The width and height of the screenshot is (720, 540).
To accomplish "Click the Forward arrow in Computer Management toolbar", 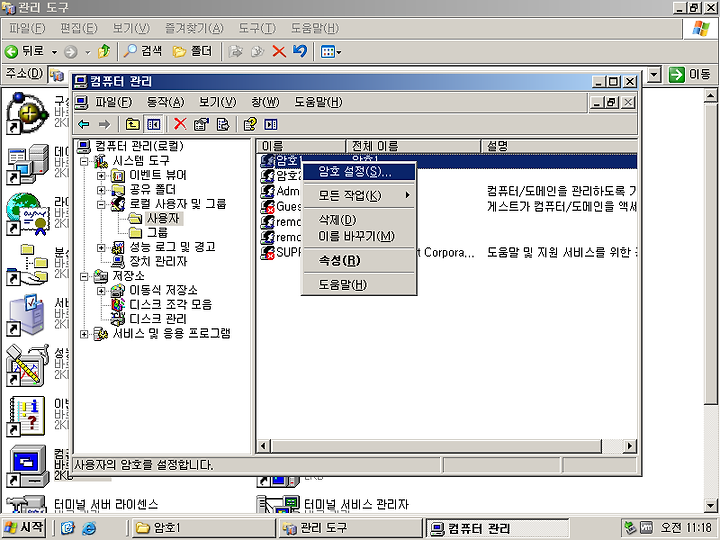I will (x=104, y=124).
